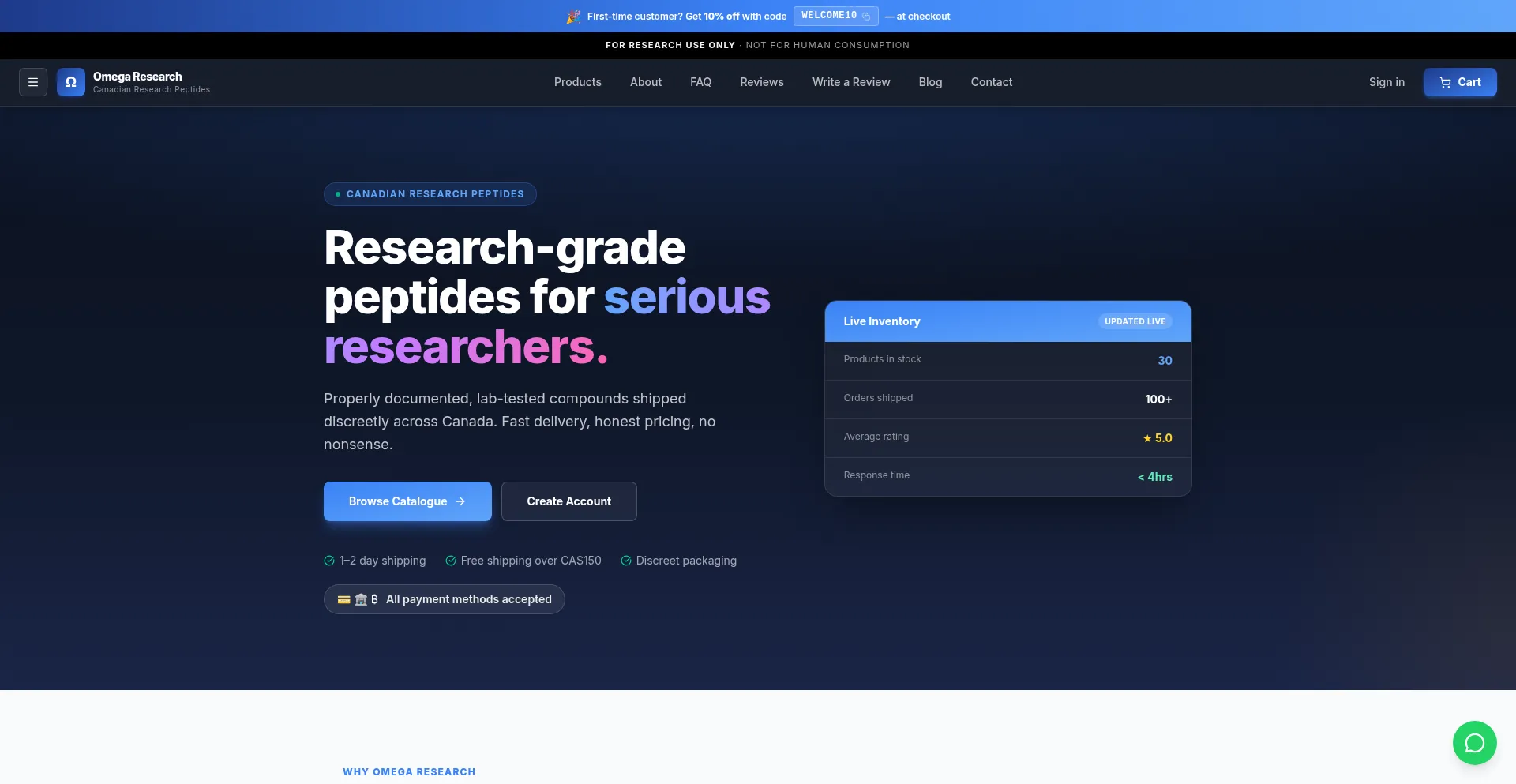Click the < 4hrs value
Viewport: 1516px width, 784px height.
point(1154,477)
